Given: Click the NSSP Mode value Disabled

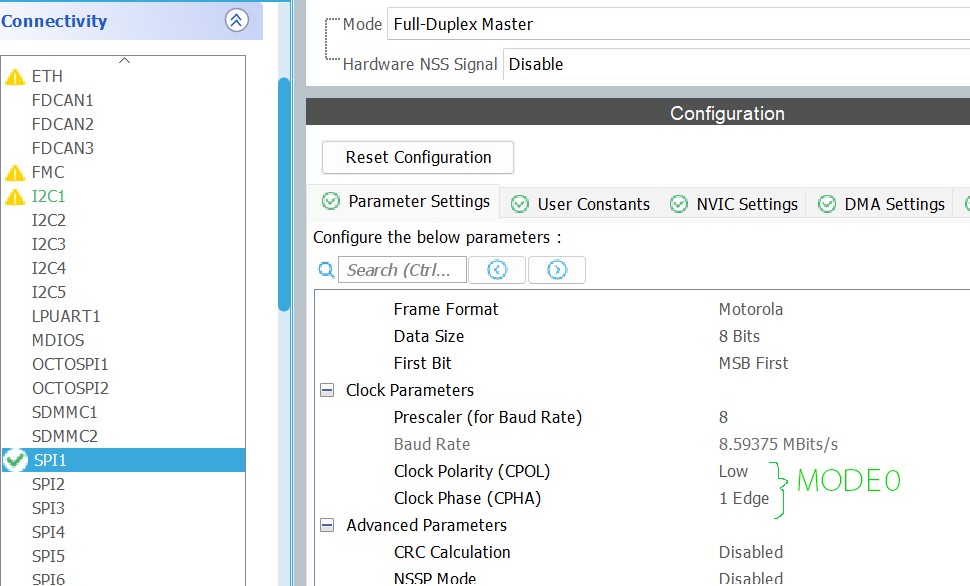Looking at the screenshot, I should 750,579.
